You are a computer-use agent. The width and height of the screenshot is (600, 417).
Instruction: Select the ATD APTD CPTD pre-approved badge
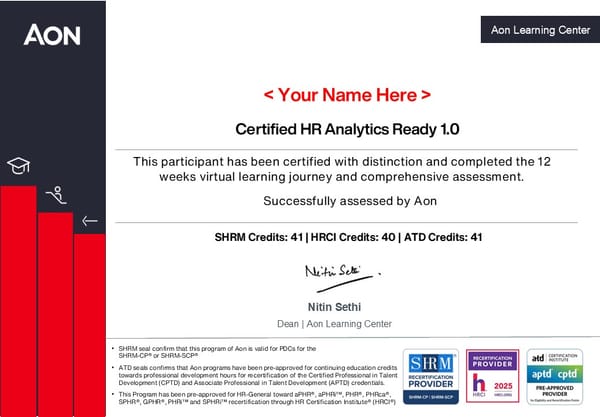click(555, 377)
